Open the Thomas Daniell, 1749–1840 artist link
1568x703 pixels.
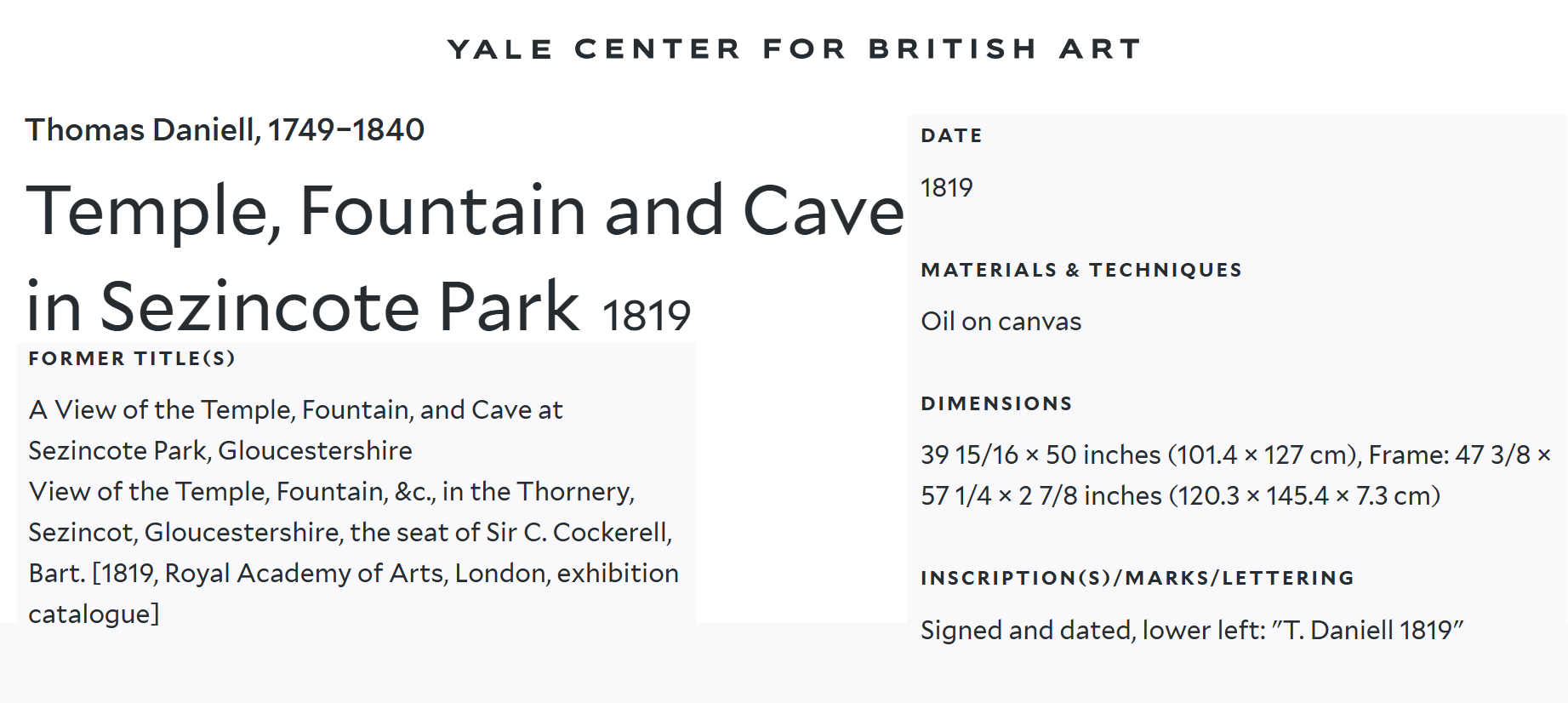[225, 130]
